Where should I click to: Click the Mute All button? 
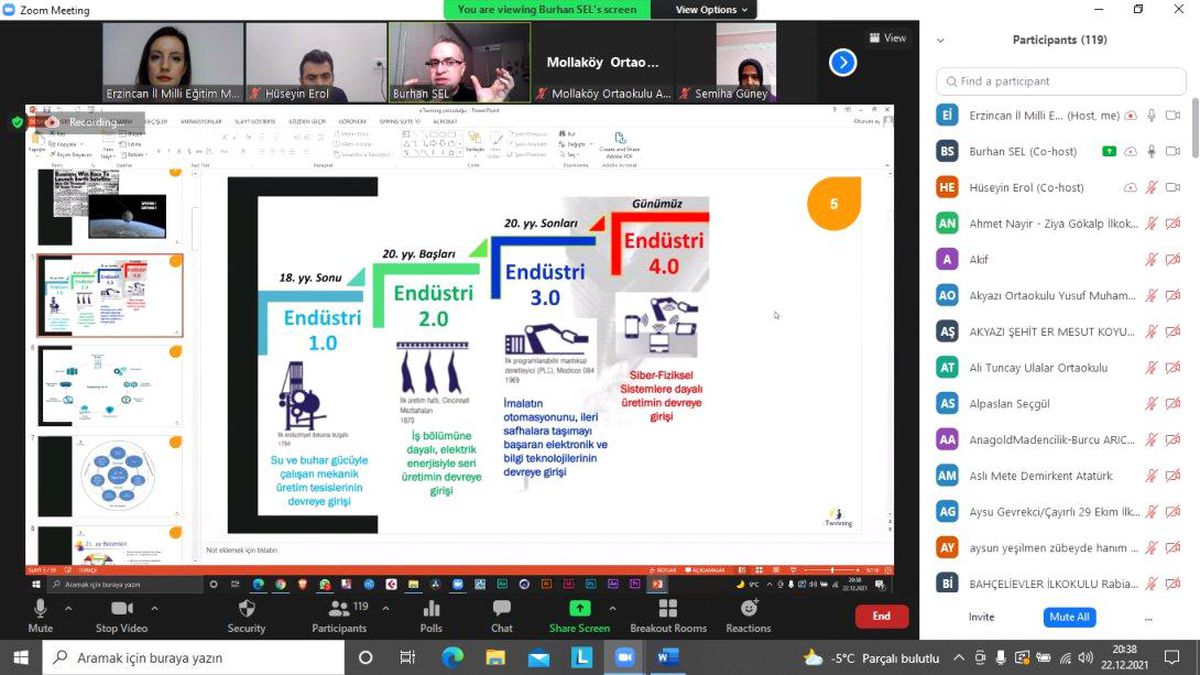pyautogui.click(x=1069, y=617)
